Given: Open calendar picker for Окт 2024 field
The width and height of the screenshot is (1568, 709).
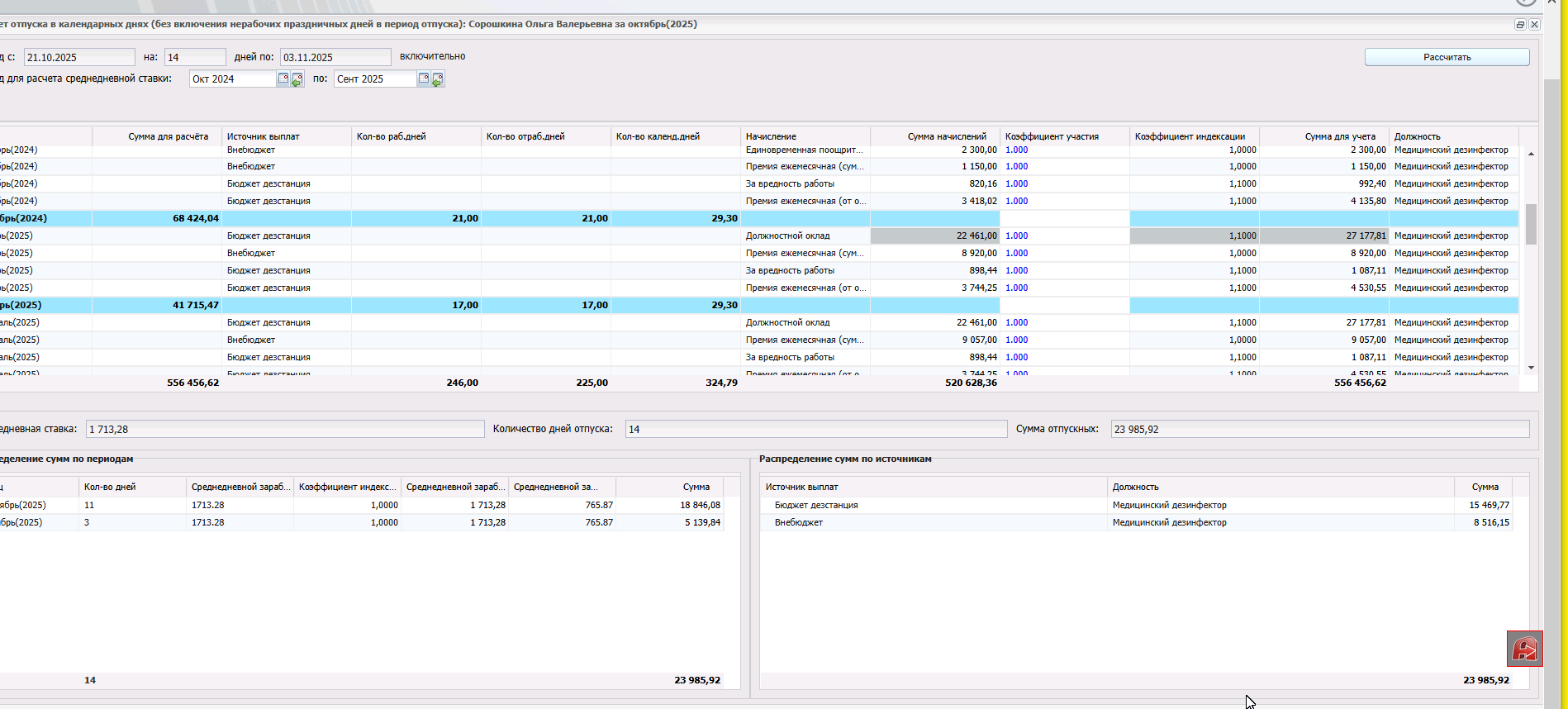Looking at the screenshot, I should coord(283,79).
